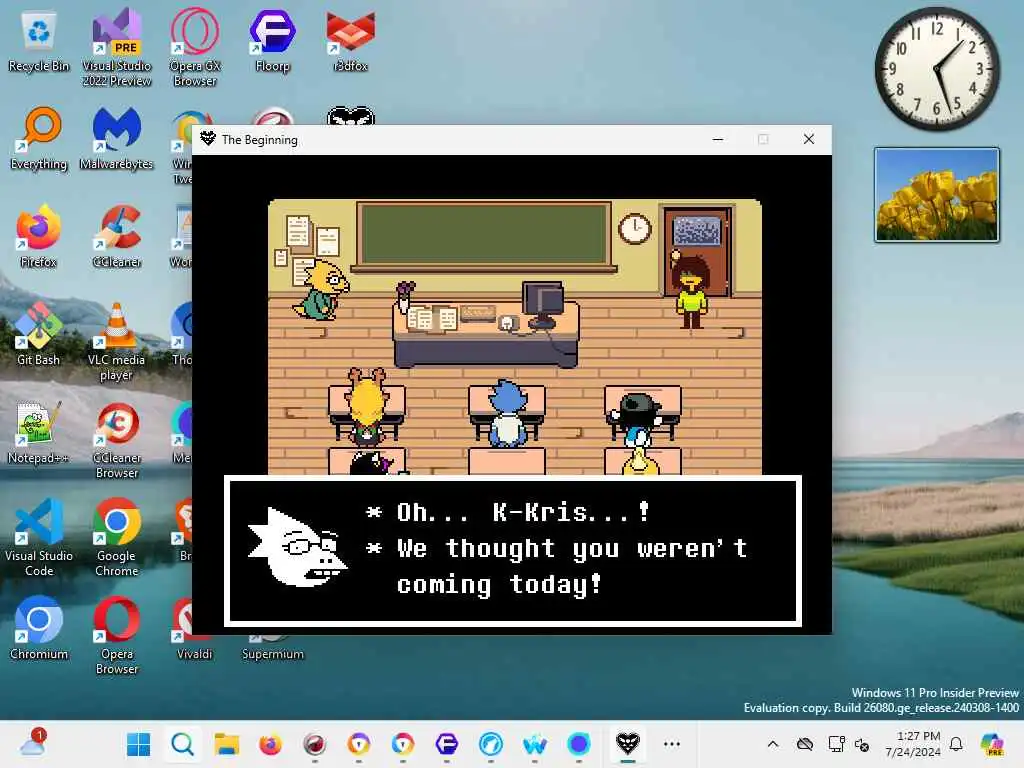Open the clock showing 1:27 PM 7/24/2024
Image resolution: width=1024 pixels, height=768 pixels.
(x=913, y=744)
